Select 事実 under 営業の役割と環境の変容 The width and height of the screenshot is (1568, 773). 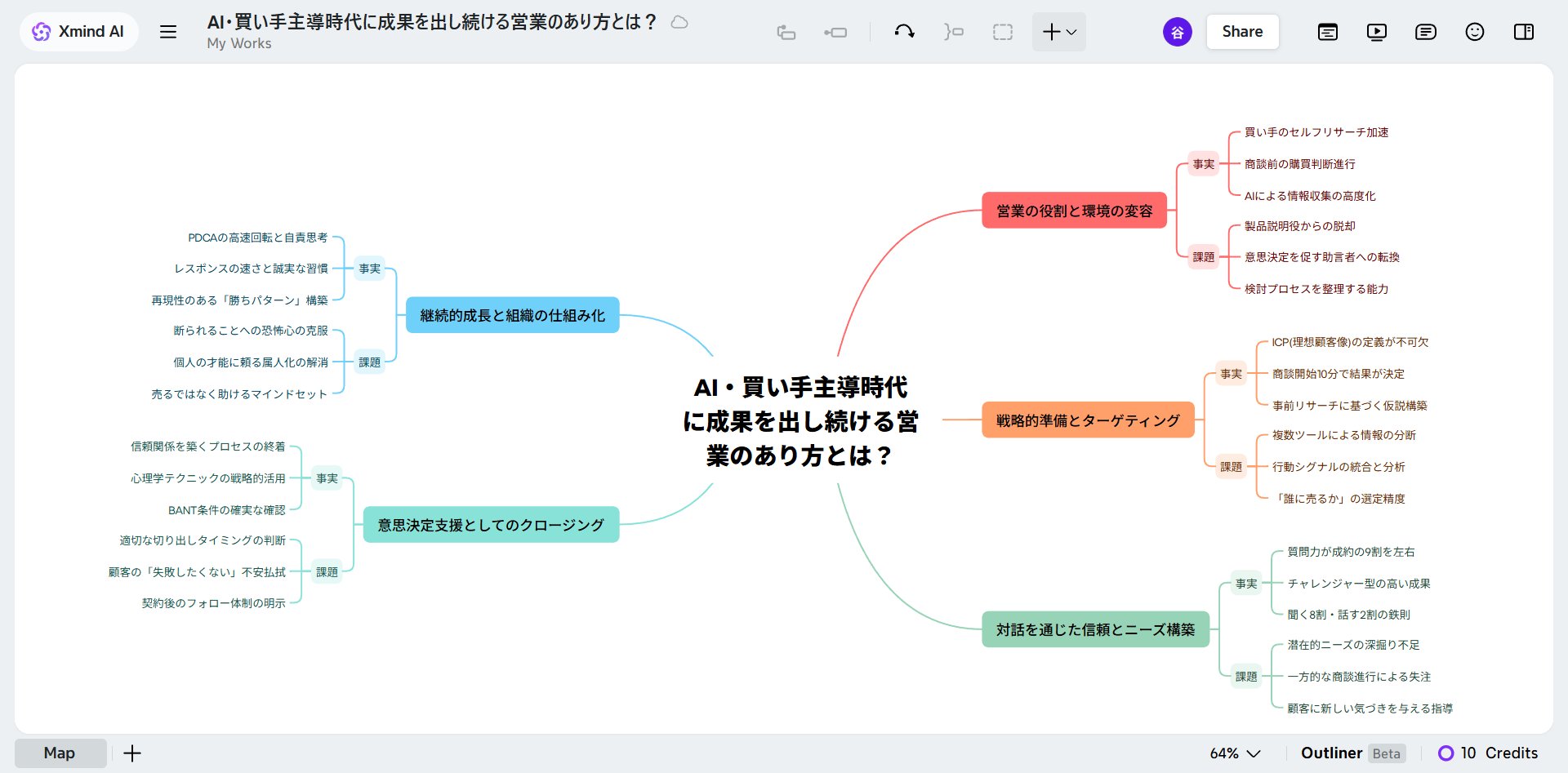pyautogui.click(x=1203, y=164)
